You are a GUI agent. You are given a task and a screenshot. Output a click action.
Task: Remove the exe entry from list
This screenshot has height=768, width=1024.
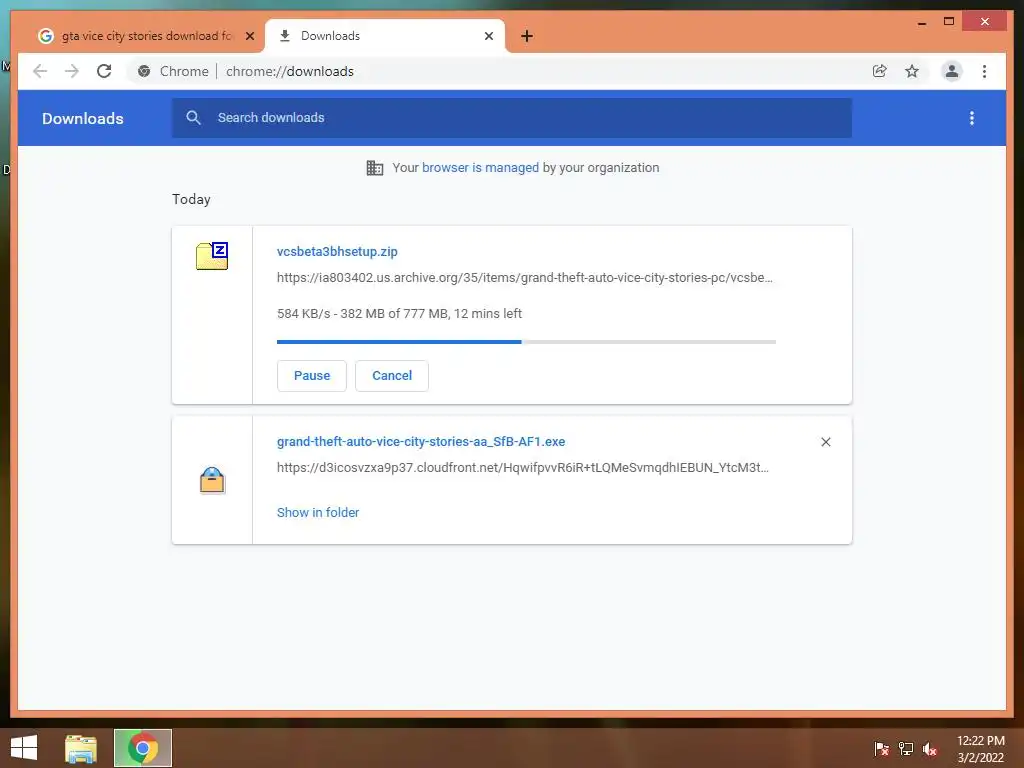click(x=825, y=442)
